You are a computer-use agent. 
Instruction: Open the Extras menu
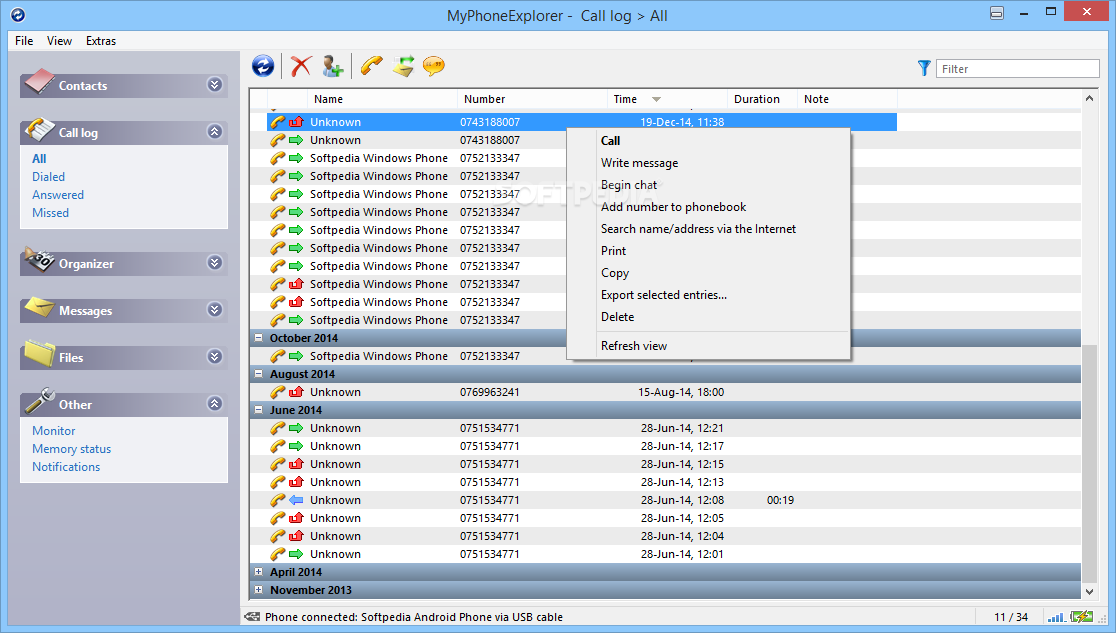pos(101,41)
